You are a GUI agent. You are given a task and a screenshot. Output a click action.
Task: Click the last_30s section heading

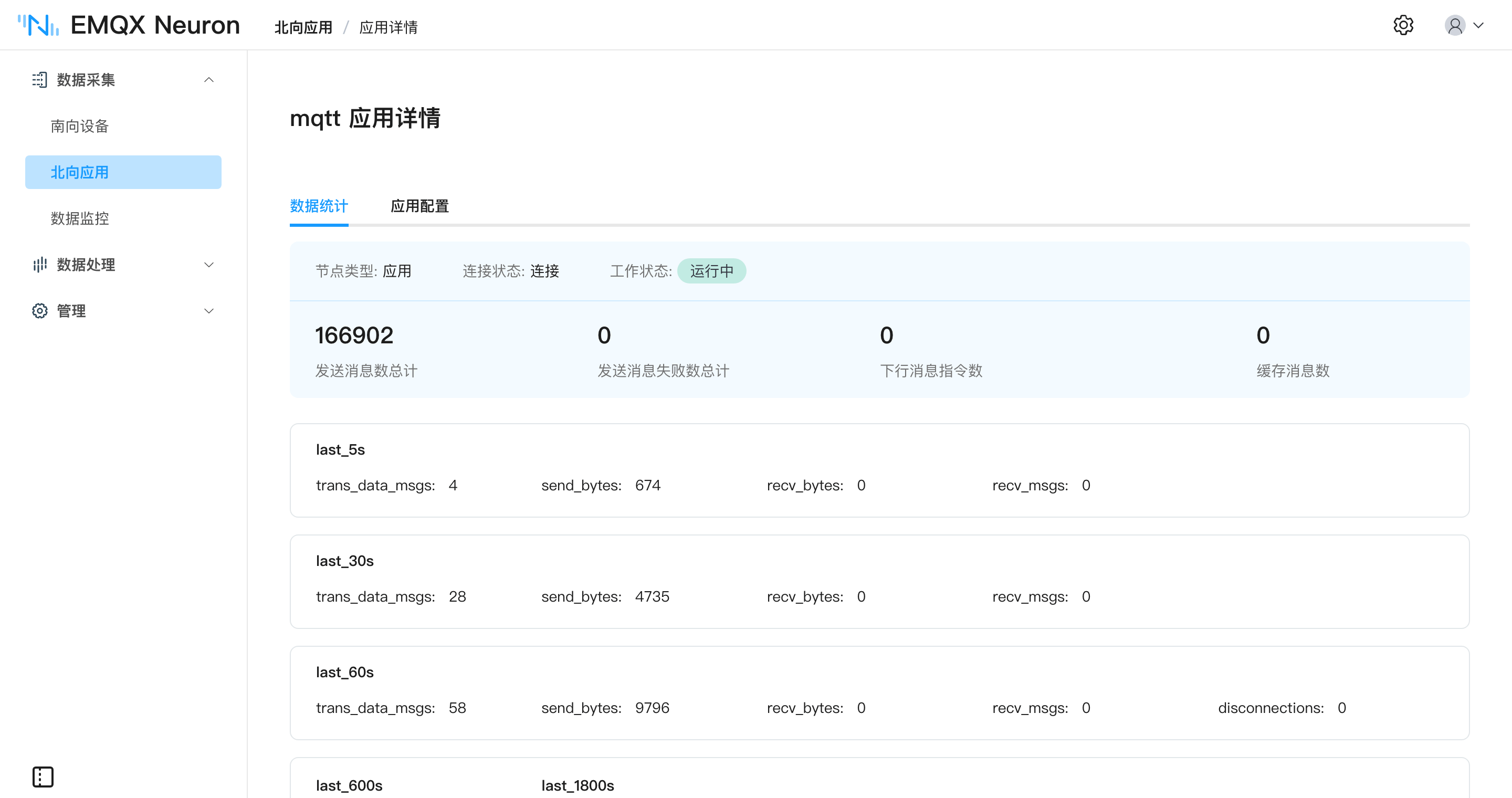click(x=344, y=561)
